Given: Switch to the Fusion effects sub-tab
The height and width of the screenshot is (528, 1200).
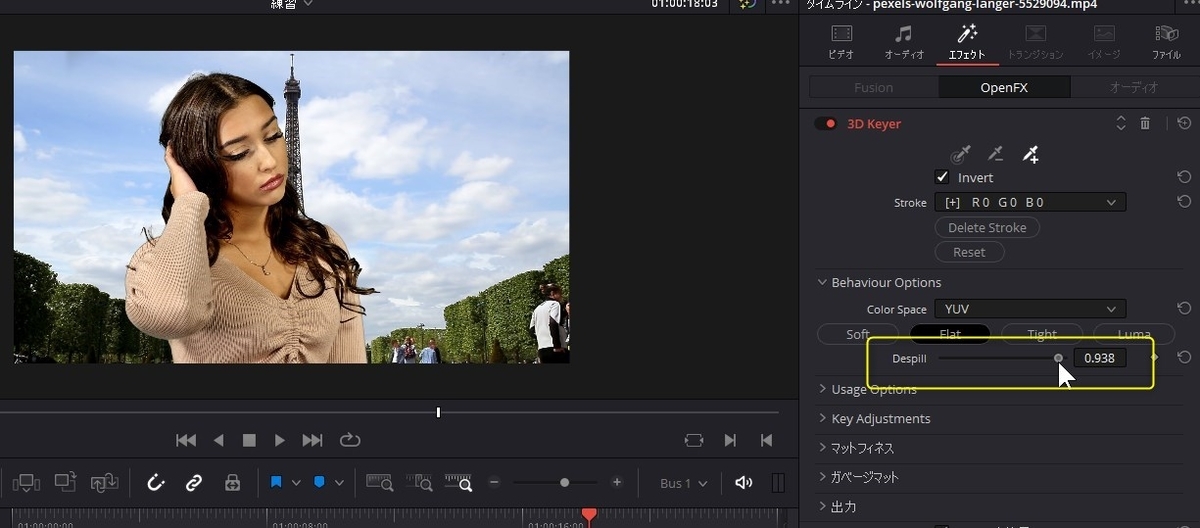Looking at the screenshot, I should (x=873, y=87).
